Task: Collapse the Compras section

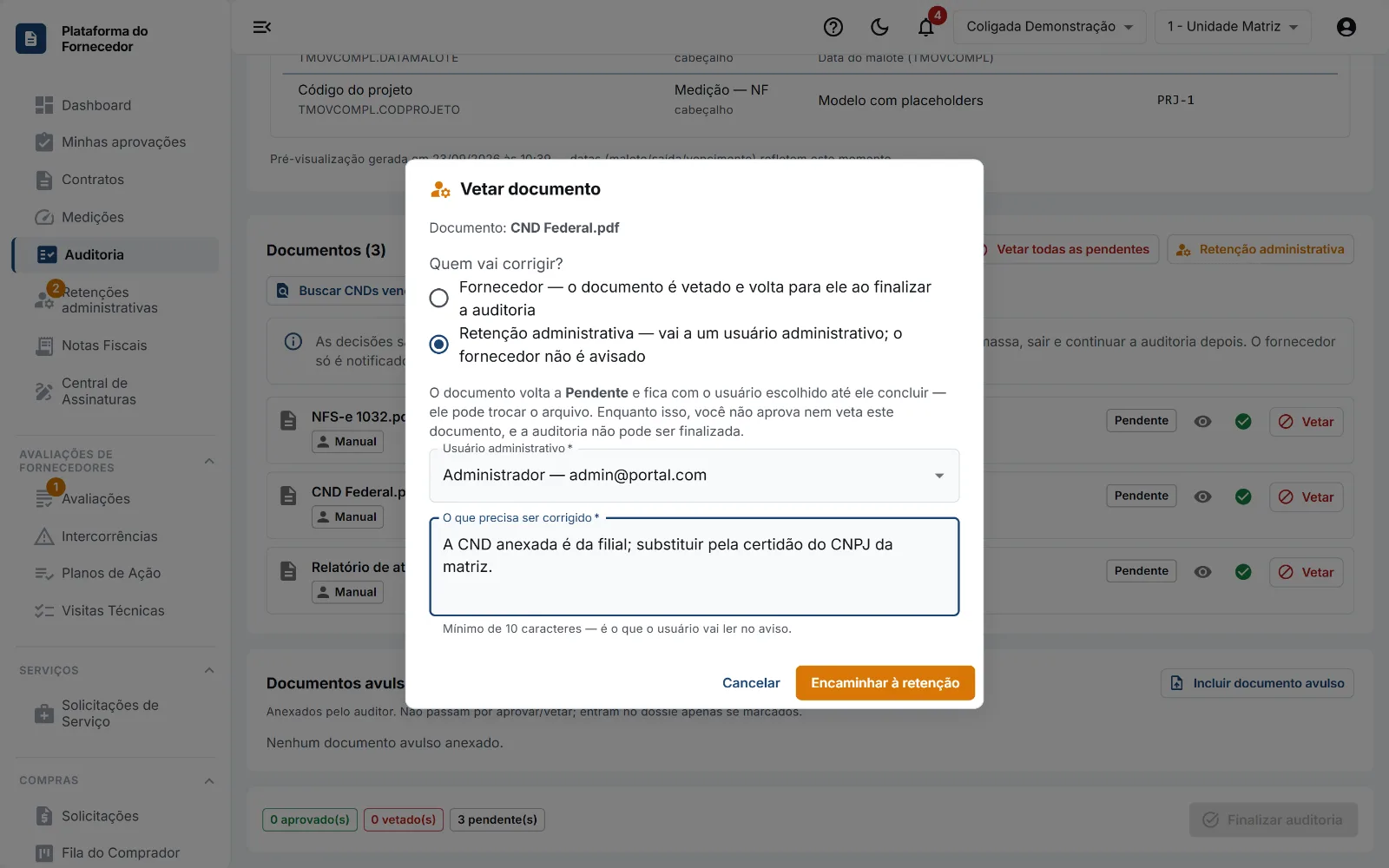Action: 209,780
